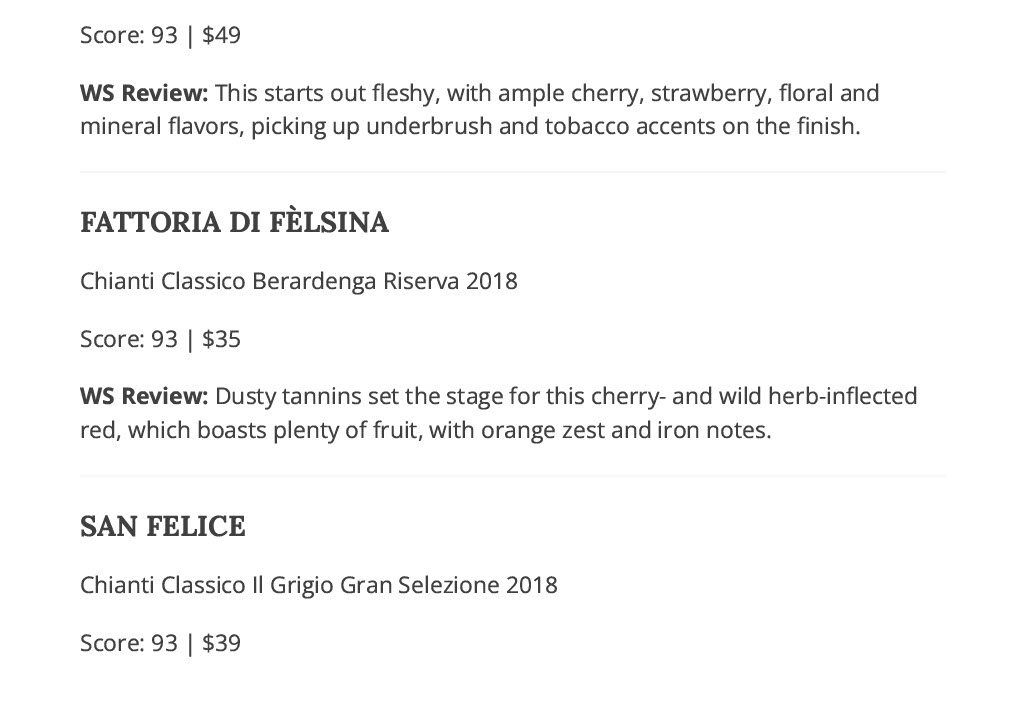Click the first bold WS Review label
Image resolution: width=1024 pixels, height=724 pixels.
[144, 93]
